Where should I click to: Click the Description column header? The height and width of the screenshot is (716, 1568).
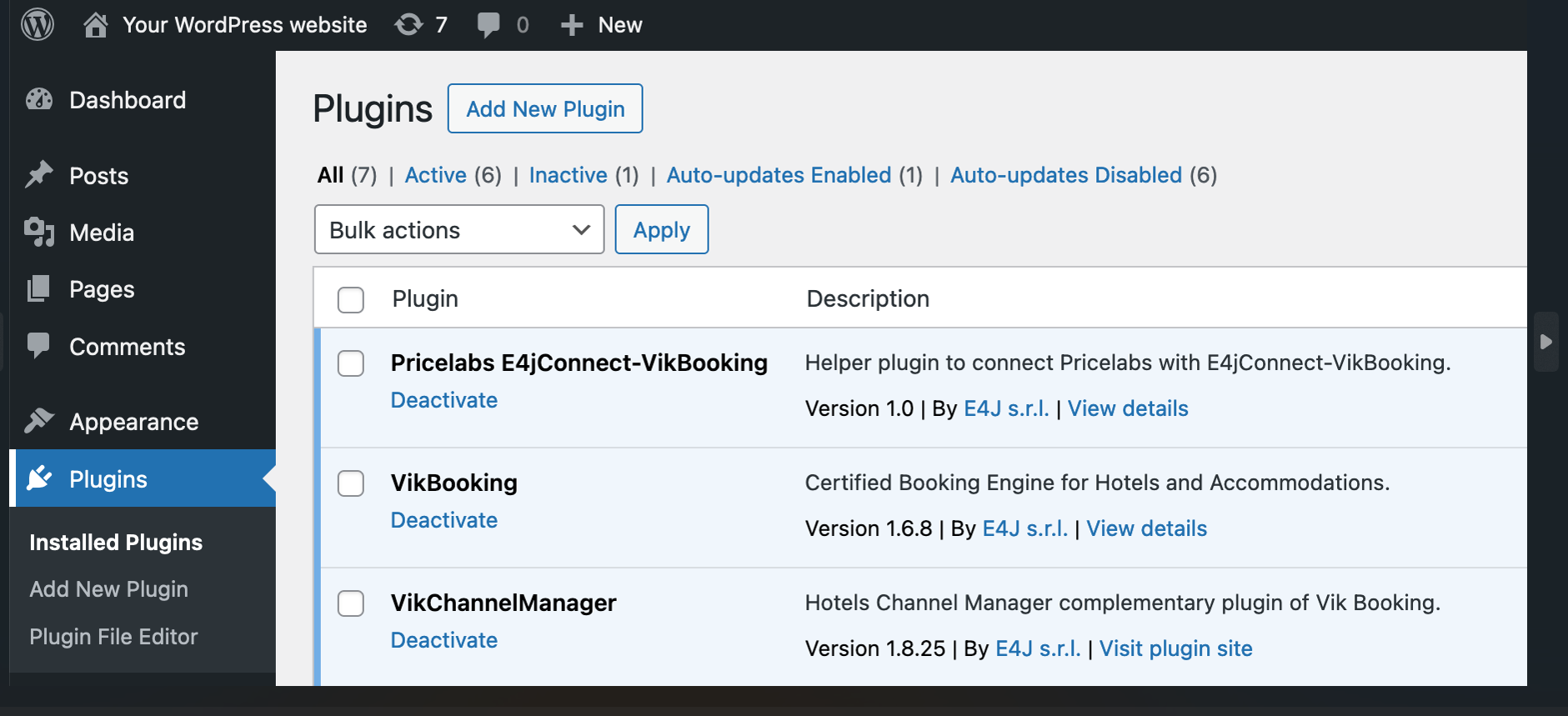click(868, 298)
